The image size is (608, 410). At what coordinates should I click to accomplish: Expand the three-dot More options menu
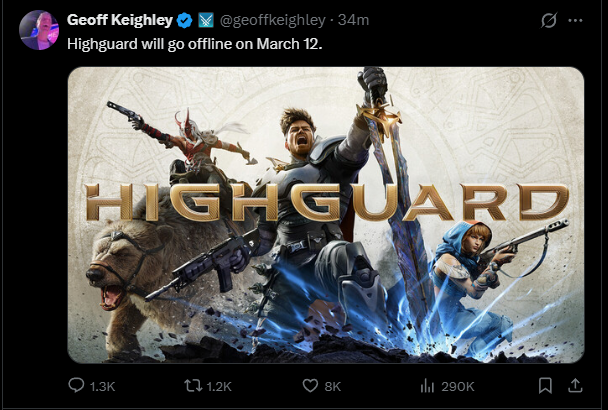point(575,21)
